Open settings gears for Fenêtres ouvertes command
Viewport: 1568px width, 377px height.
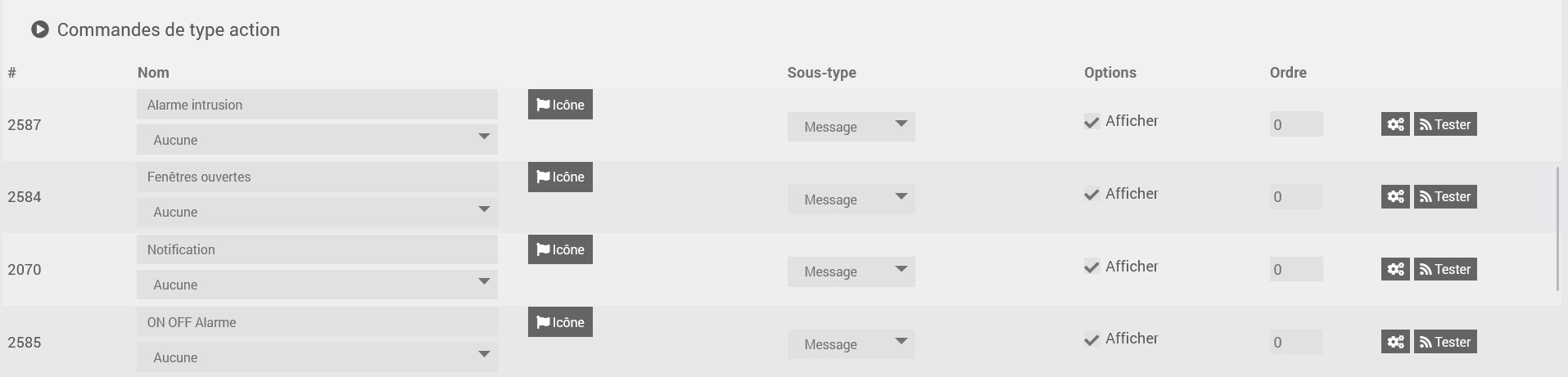(1395, 196)
